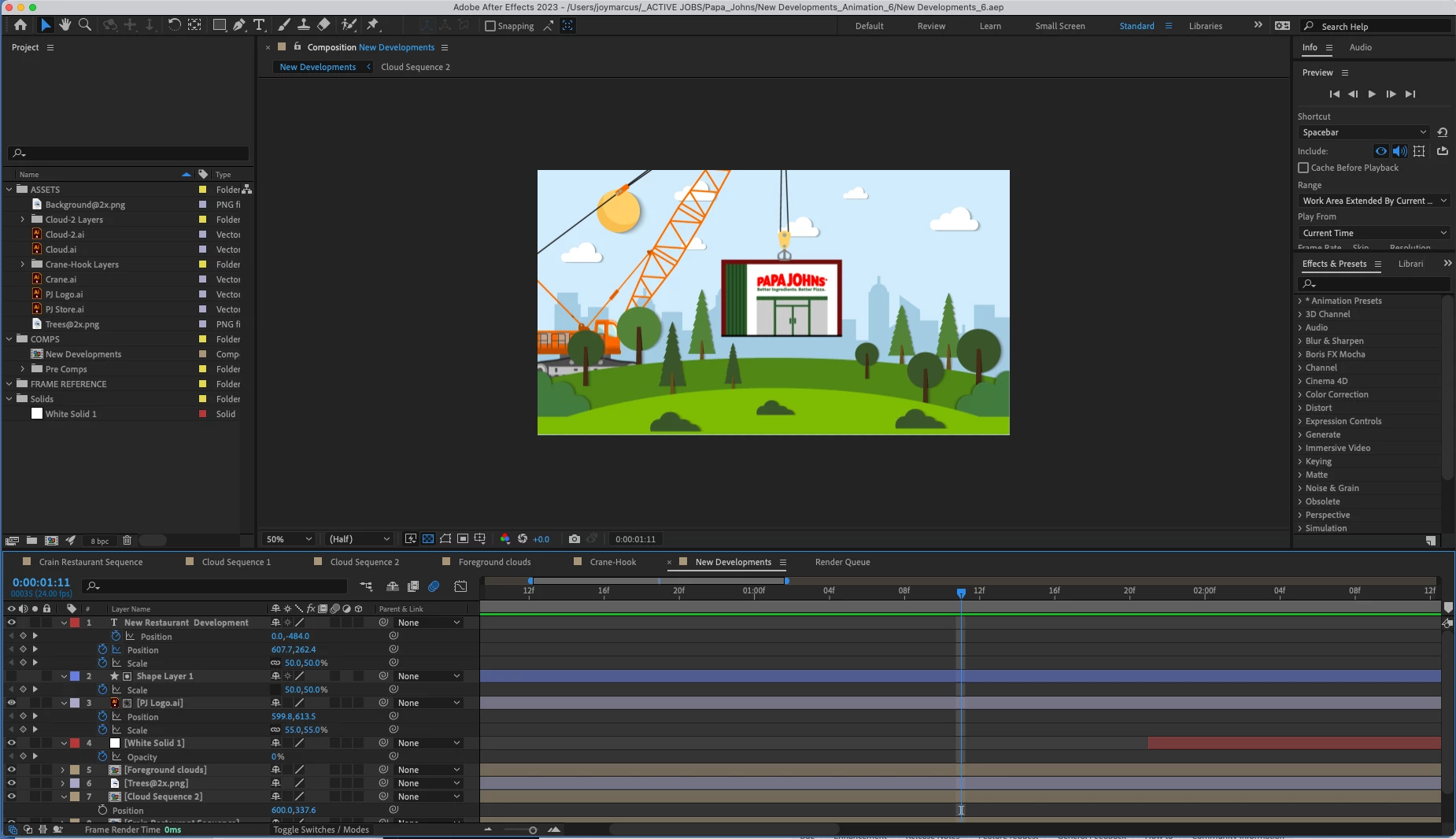Click Toggle Switches / Modes button
This screenshot has width=1456, height=839.
[321, 830]
